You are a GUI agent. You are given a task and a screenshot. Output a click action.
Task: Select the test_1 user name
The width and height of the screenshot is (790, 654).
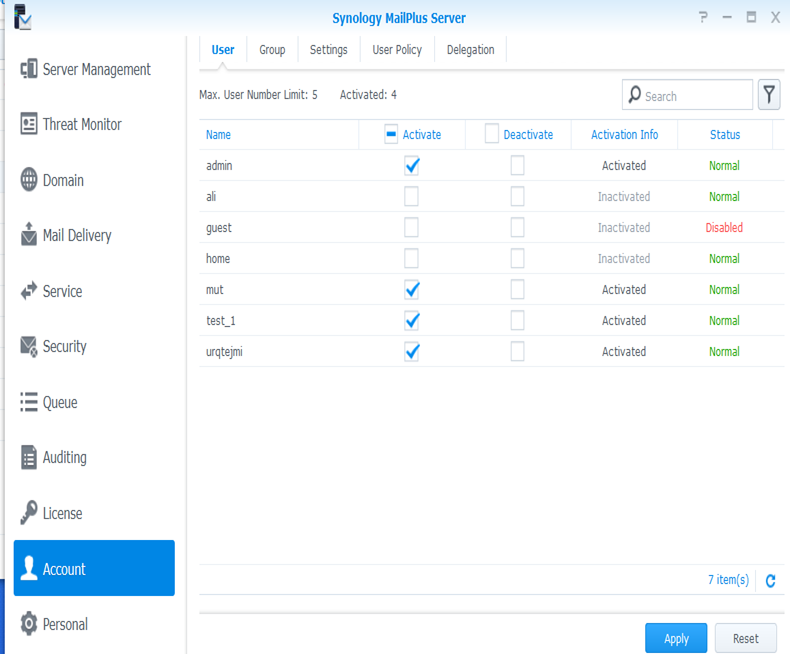point(221,320)
